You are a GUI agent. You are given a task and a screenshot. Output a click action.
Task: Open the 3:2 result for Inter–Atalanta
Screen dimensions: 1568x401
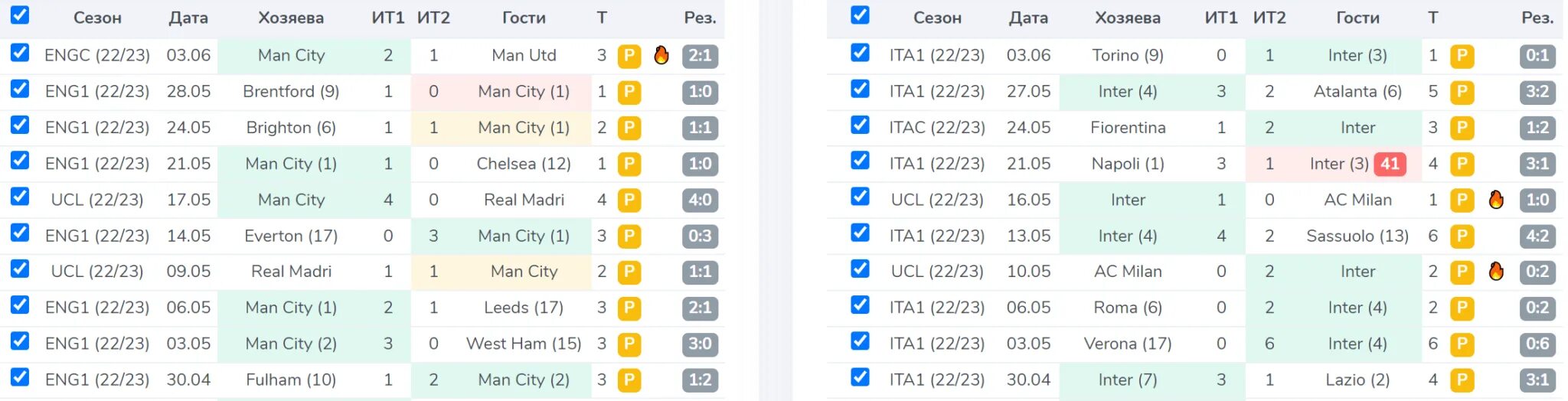(x=1537, y=92)
